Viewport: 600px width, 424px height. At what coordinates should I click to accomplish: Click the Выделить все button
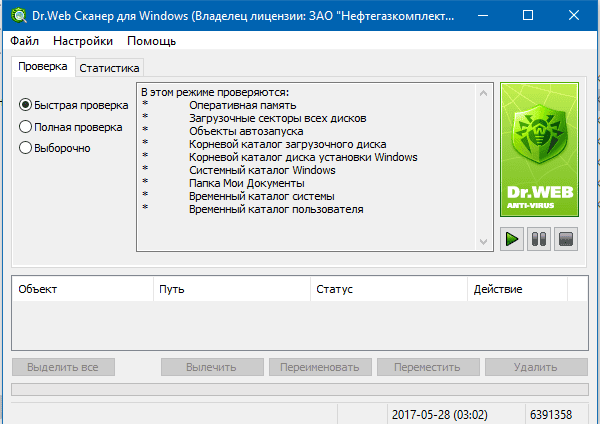[63, 367]
